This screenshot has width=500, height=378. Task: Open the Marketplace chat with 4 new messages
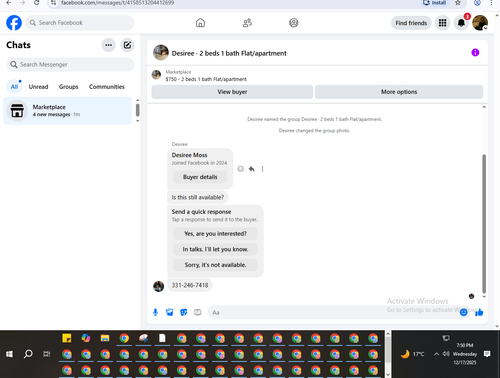click(67, 111)
